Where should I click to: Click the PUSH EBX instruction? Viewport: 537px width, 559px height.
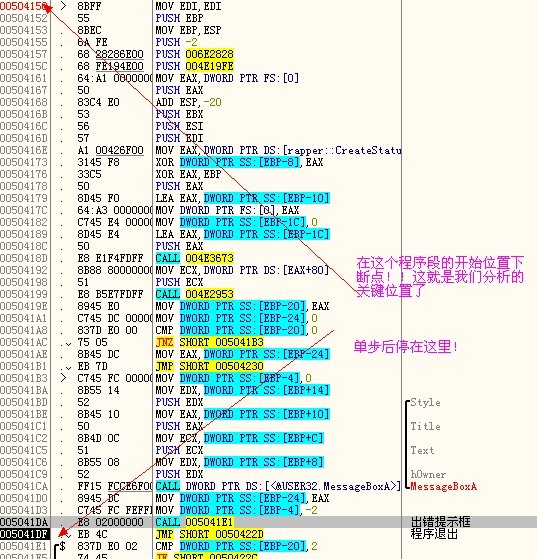click(179, 114)
